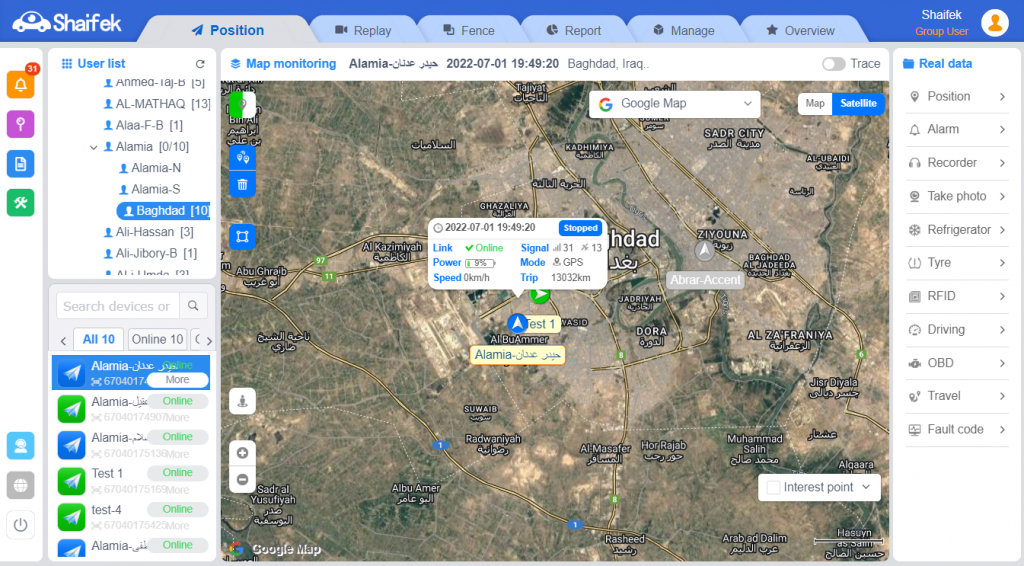
Task: Toggle the Trace switch
Action: pyautogui.click(x=833, y=64)
